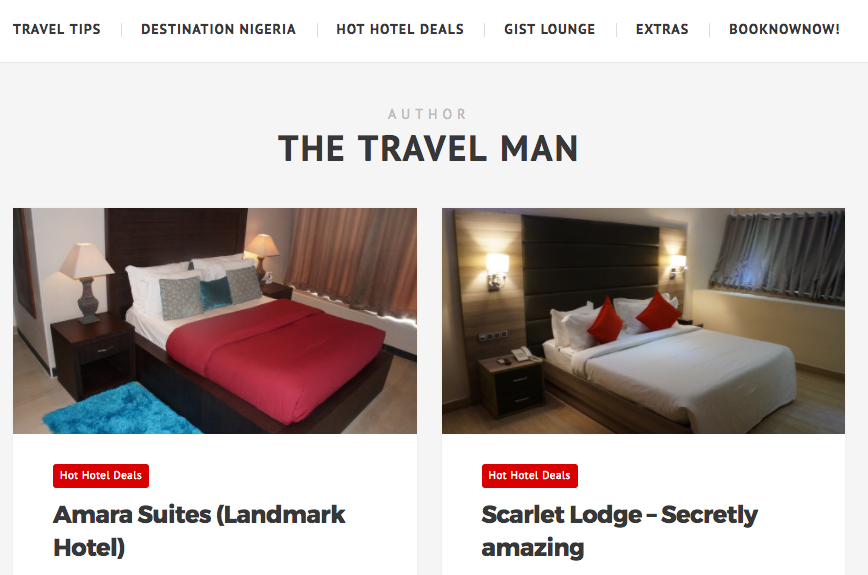This screenshot has height=575, width=868.
Task: Click the Author label above the heading
Action: point(428,114)
